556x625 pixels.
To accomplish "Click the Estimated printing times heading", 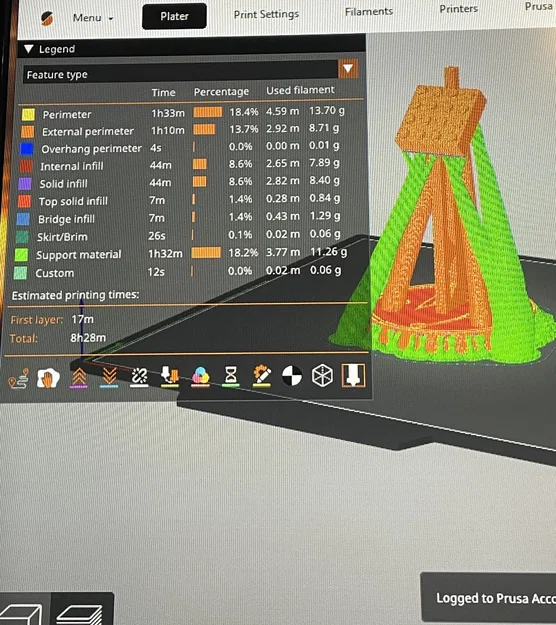I will pyautogui.click(x=75, y=295).
